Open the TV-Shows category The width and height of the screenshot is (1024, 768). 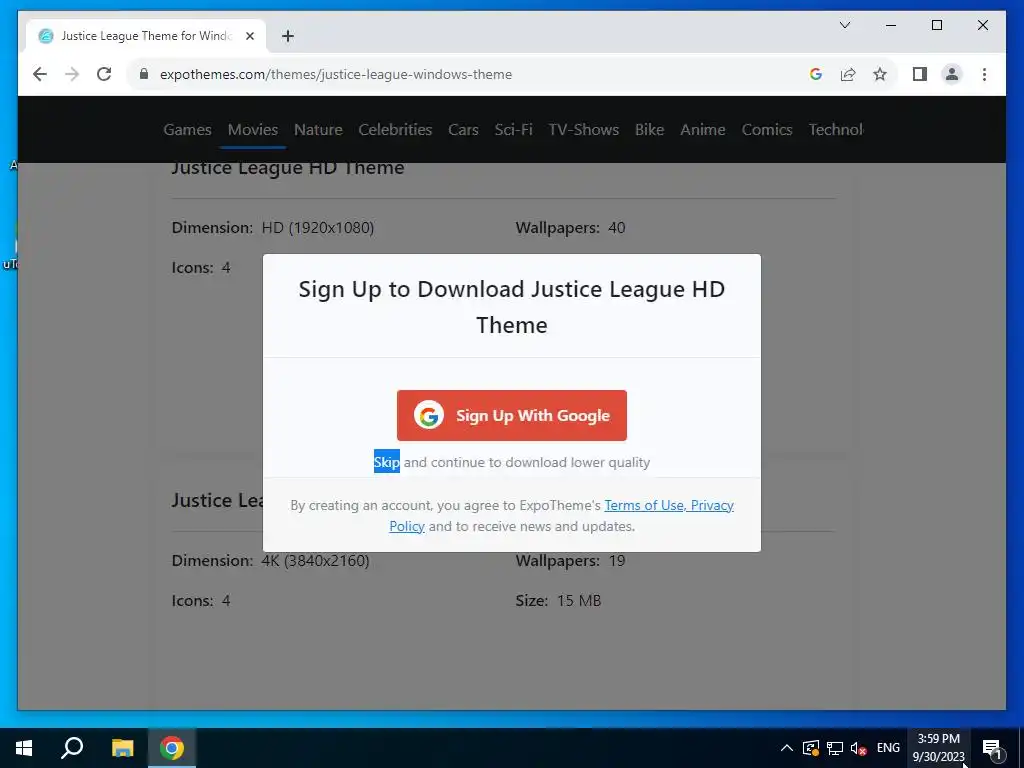click(583, 129)
